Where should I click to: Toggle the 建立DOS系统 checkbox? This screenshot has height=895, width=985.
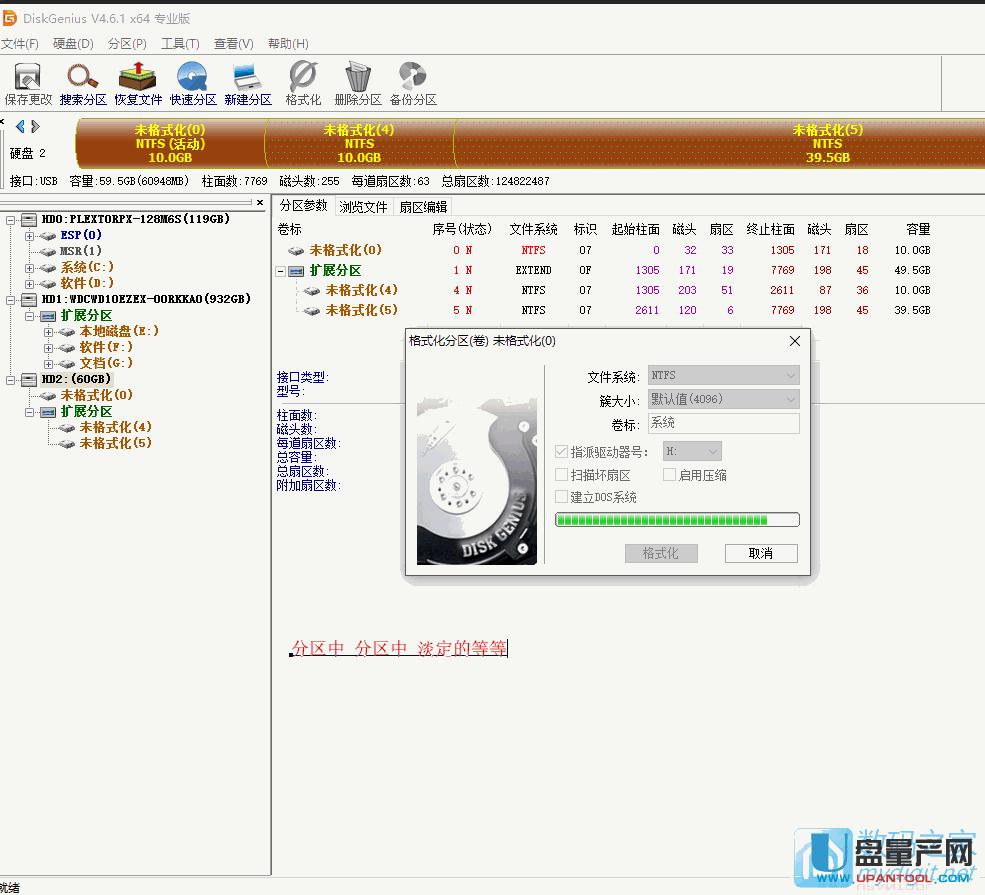(562, 497)
